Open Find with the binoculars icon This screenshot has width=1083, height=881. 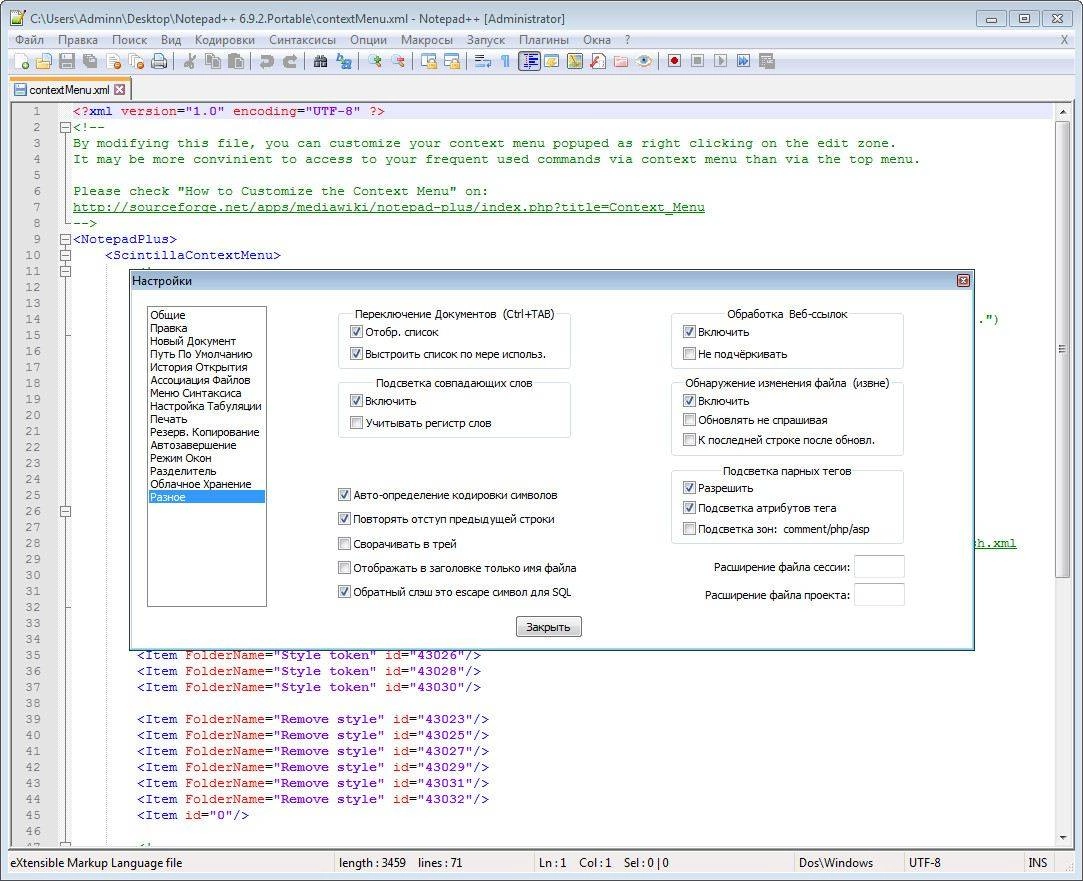pyautogui.click(x=320, y=61)
